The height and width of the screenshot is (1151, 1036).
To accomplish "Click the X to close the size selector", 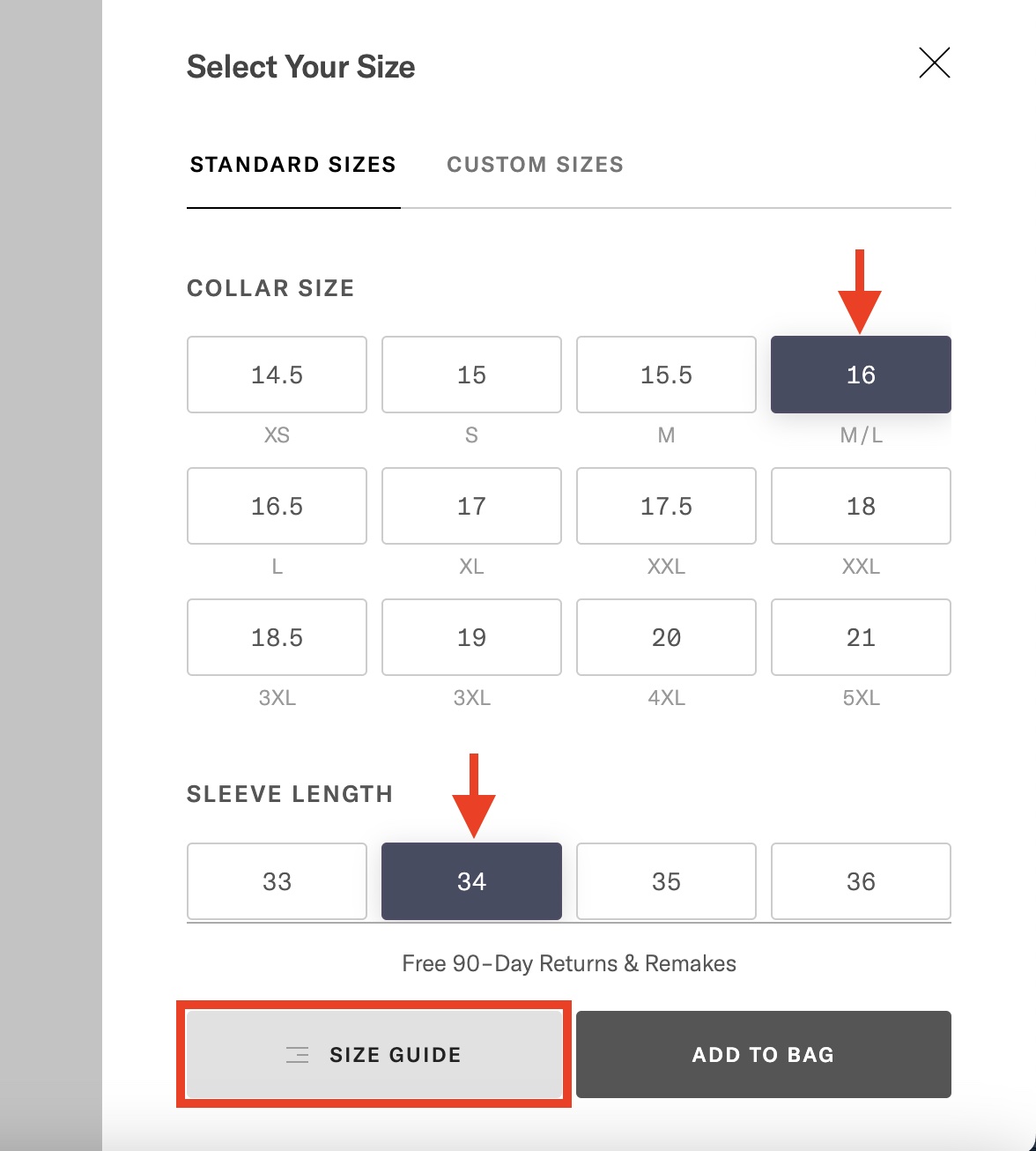I will (x=935, y=63).
